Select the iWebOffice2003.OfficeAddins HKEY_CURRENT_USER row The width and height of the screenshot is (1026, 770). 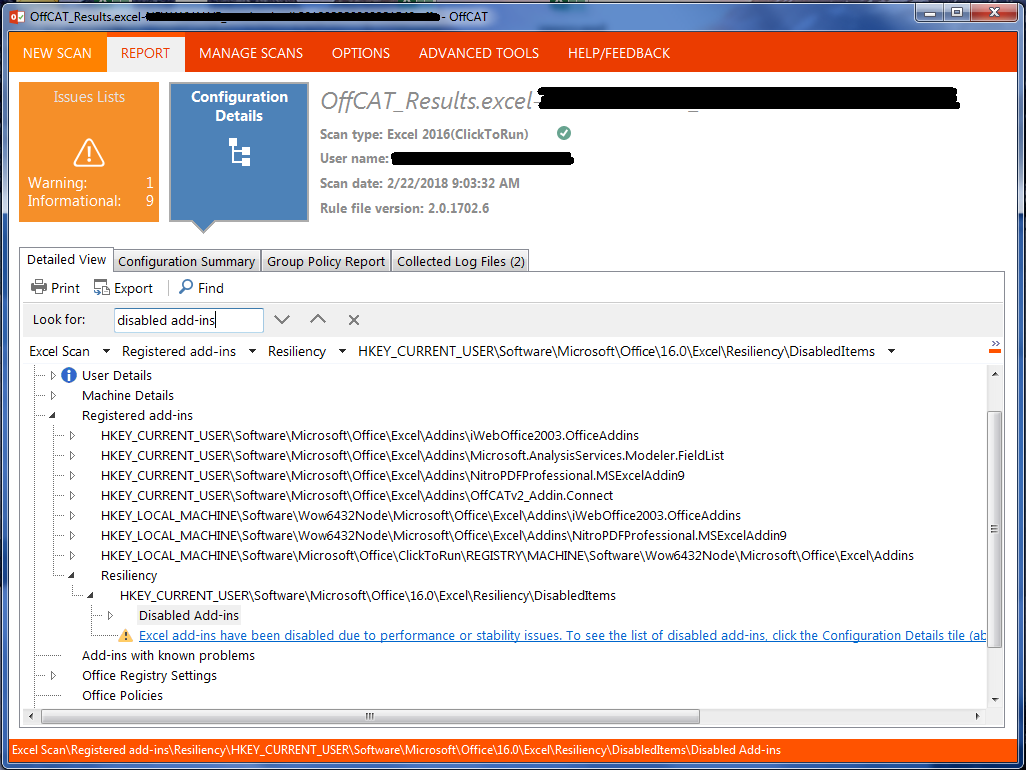[x=370, y=436]
